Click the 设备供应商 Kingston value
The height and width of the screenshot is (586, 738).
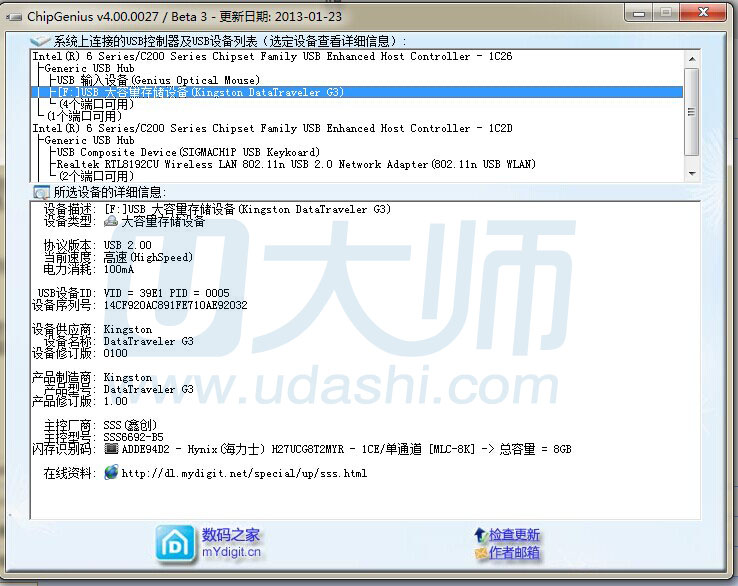point(128,329)
